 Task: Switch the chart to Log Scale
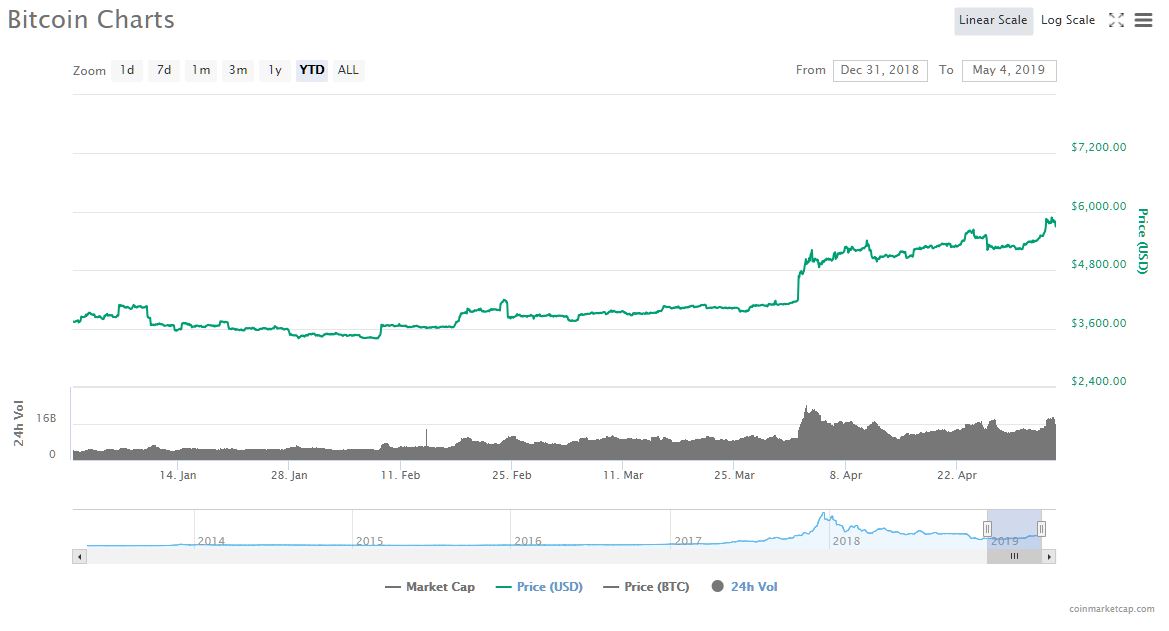pyautogui.click(x=1067, y=19)
